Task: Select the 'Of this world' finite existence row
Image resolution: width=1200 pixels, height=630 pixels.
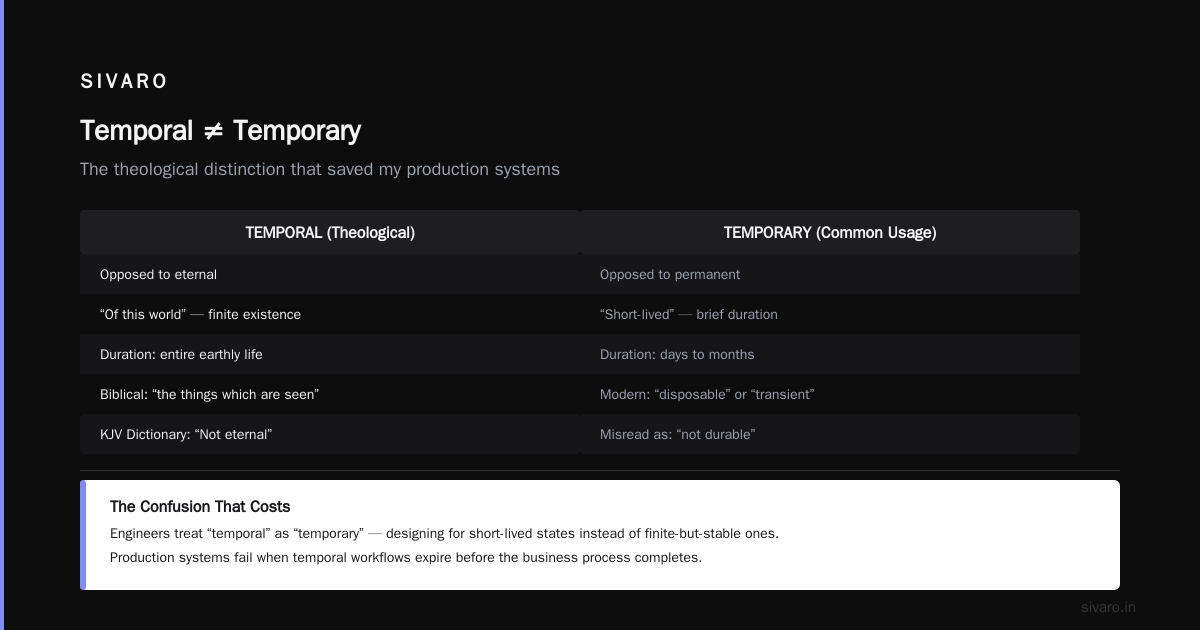Action: 330,314
